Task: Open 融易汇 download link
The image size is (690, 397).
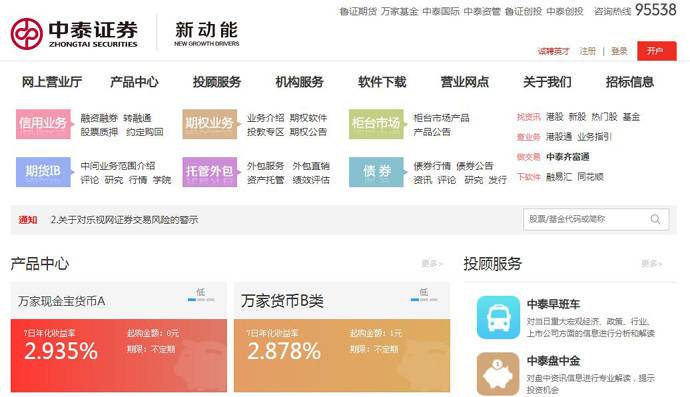Action: tap(559, 177)
